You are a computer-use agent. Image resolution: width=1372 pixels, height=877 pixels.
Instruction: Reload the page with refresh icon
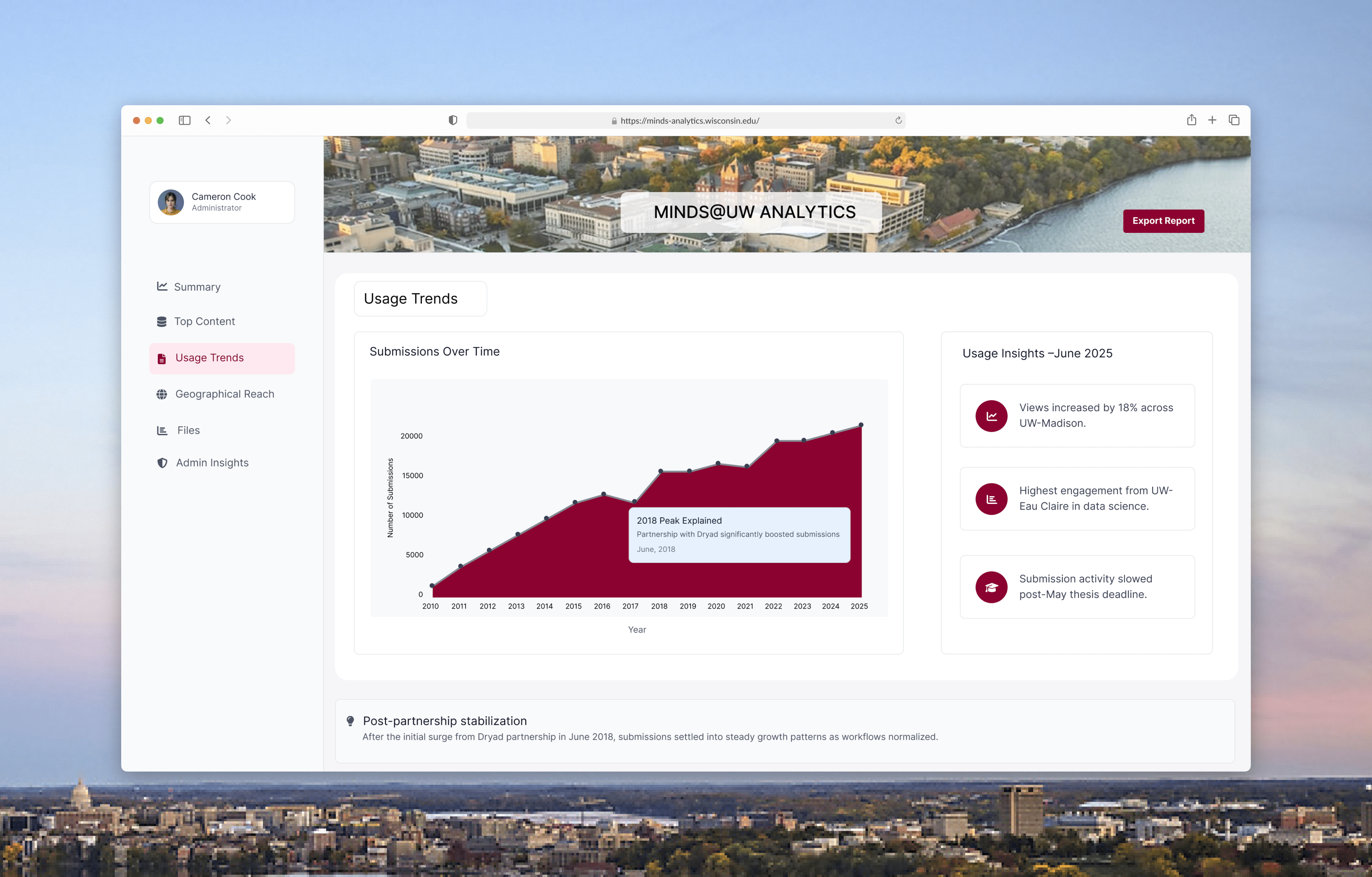pyautogui.click(x=898, y=120)
